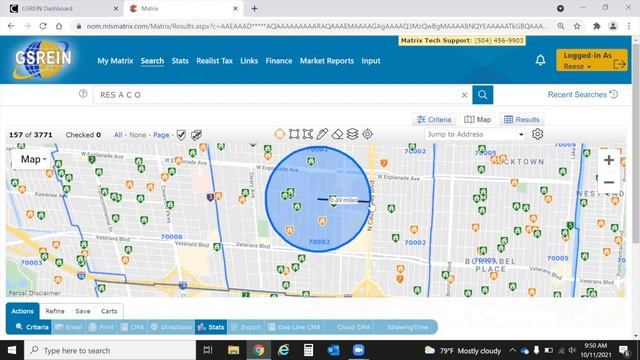Viewport: 640px width, 360px height.
Task: Open Outlook from the taskbar
Action: tap(333, 350)
